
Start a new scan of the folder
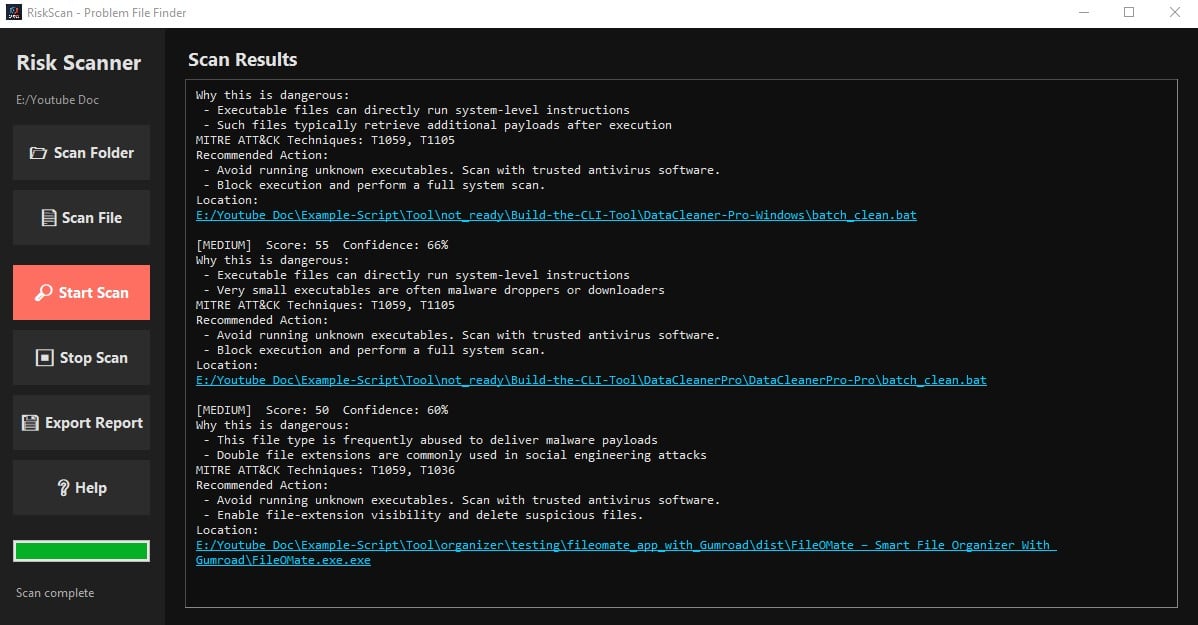pyautogui.click(x=80, y=292)
